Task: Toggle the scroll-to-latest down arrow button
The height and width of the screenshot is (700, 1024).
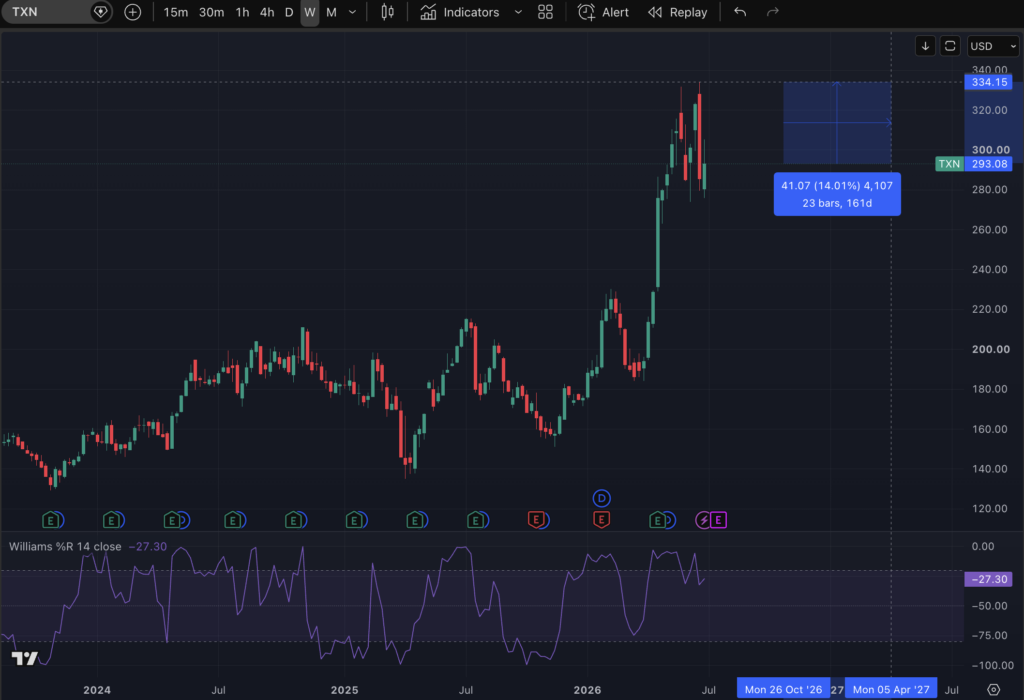Action: pos(925,46)
